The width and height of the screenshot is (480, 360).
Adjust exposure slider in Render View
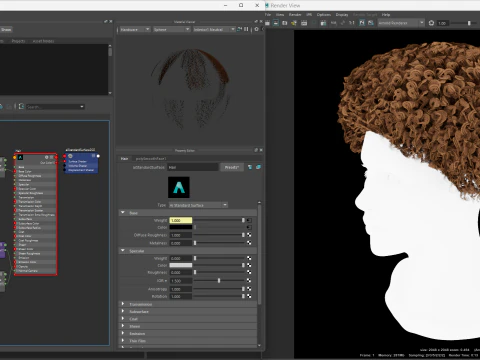[469, 23]
